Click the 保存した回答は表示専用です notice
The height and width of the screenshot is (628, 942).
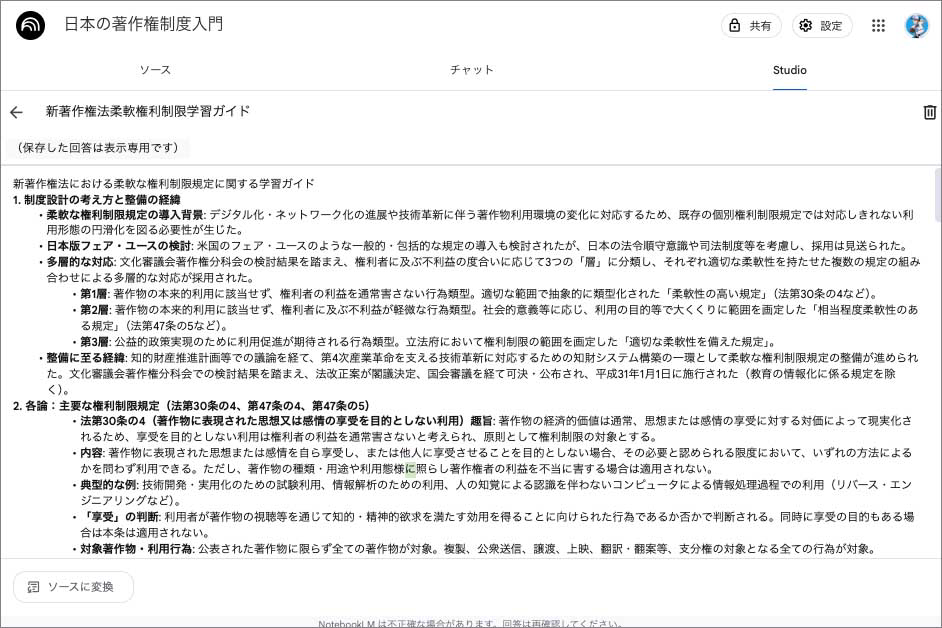pos(97,148)
